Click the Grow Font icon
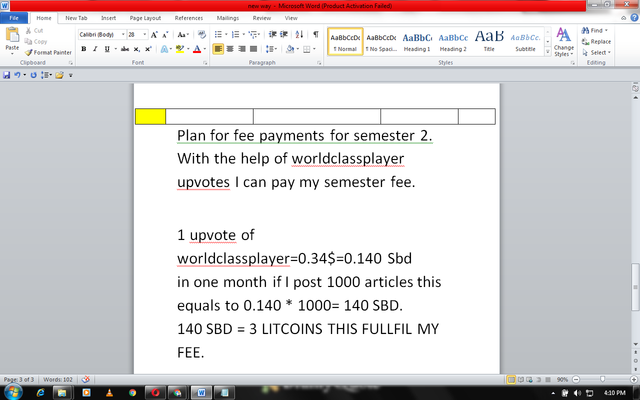 [154, 35]
